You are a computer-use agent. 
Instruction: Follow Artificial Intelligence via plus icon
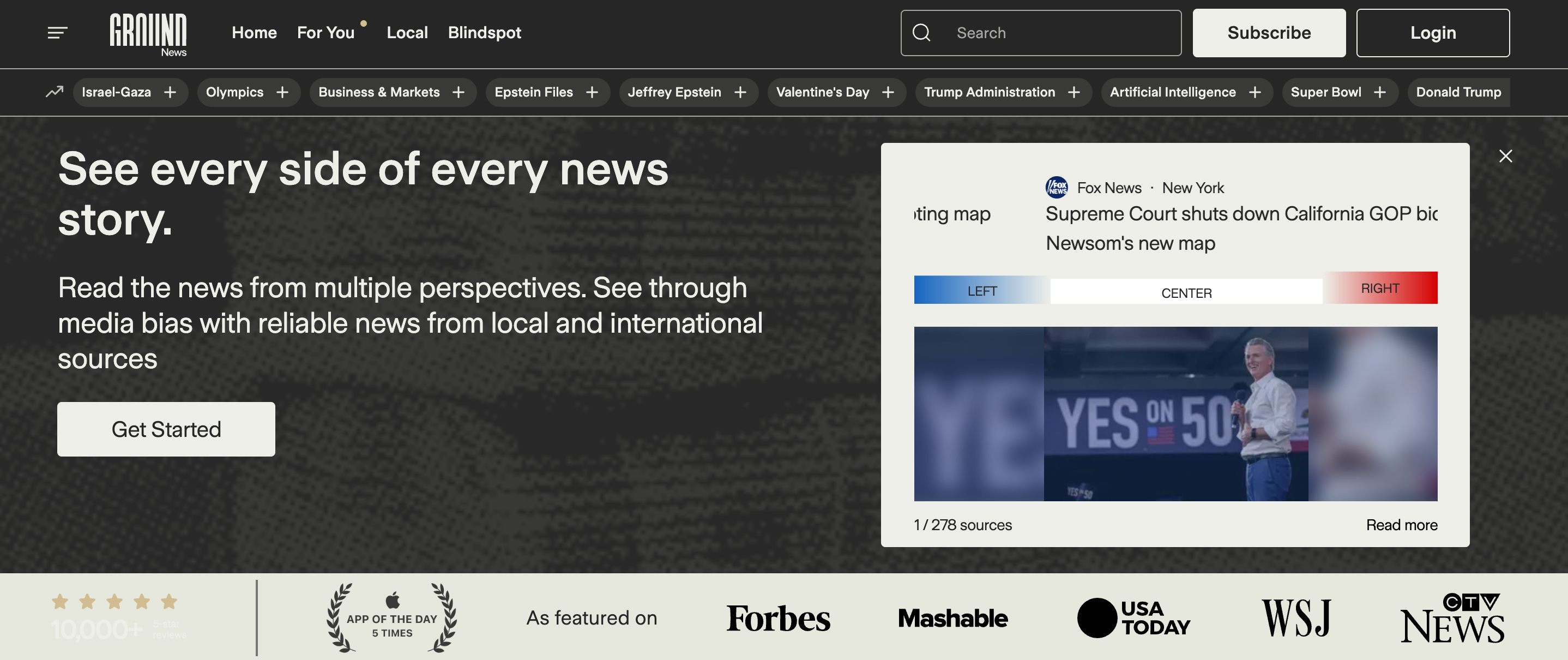1255,92
